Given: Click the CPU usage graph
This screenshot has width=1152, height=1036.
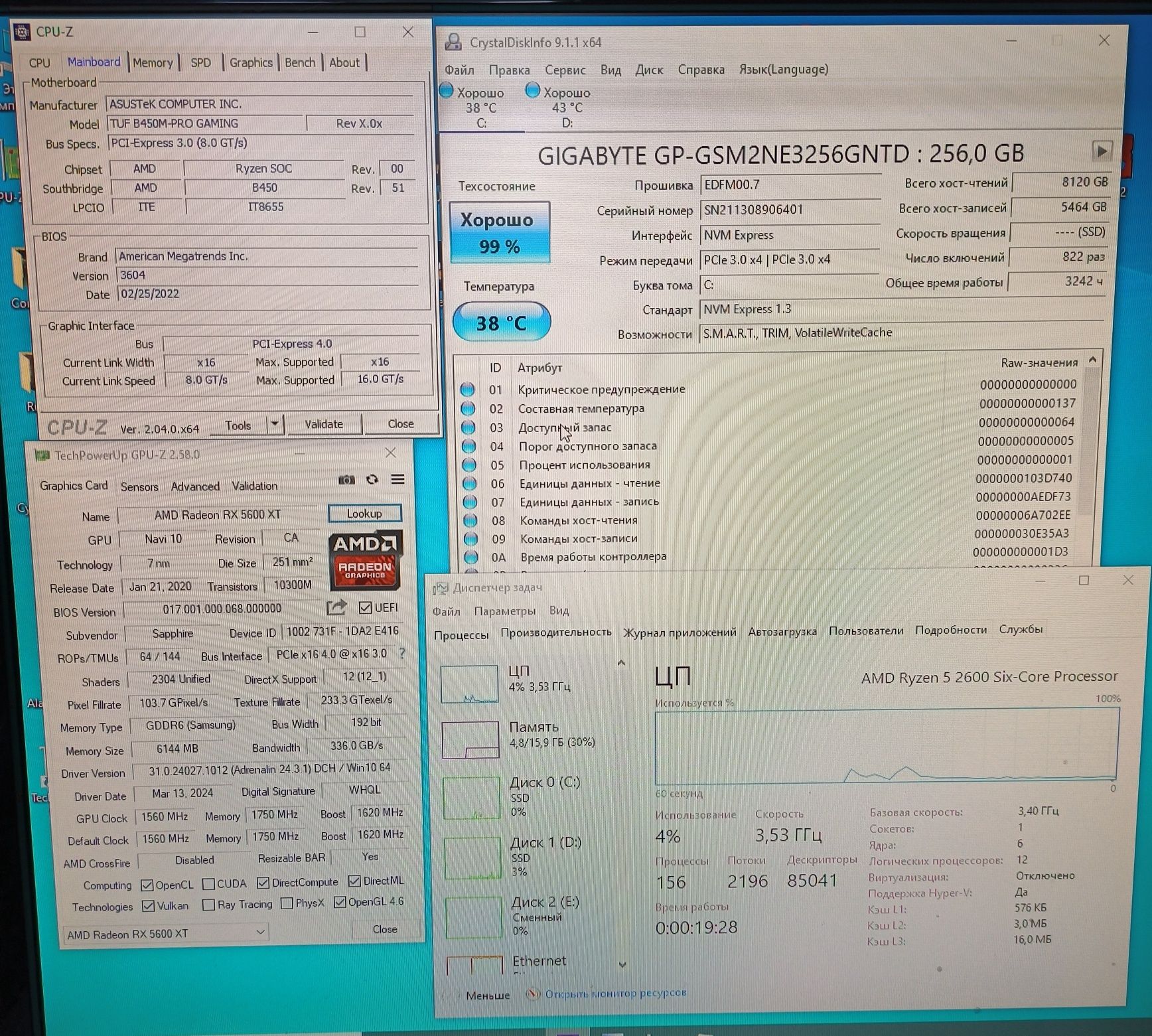Looking at the screenshot, I should coord(887,746).
